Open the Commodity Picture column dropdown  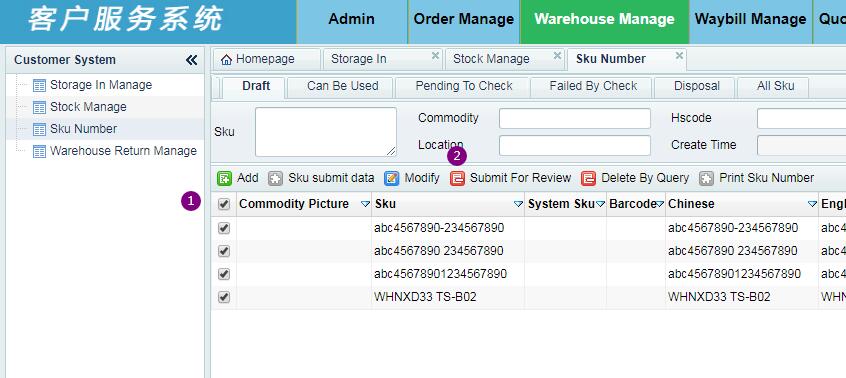[365, 204]
